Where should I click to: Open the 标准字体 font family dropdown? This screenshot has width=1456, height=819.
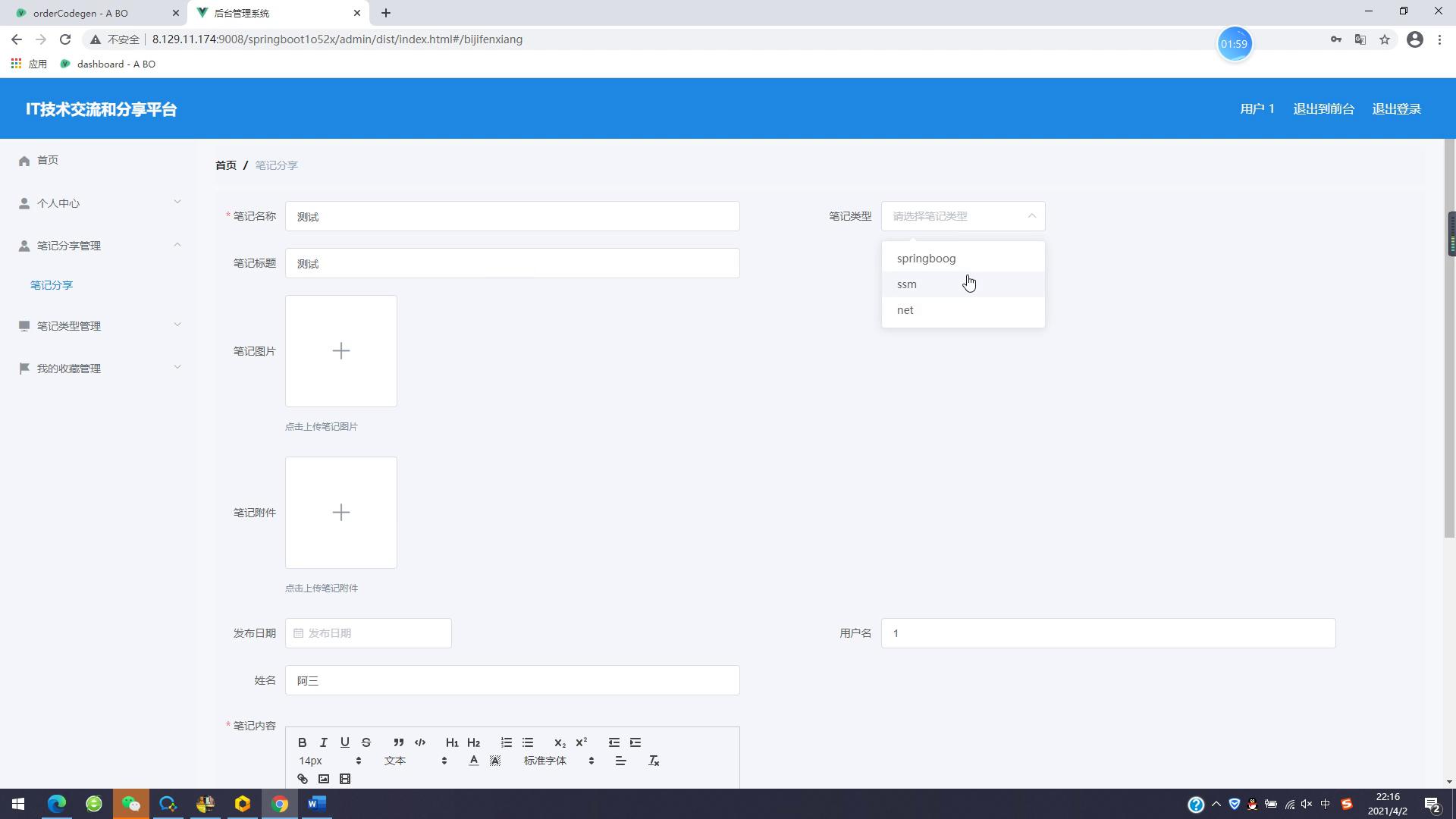pyautogui.click(x=559, y=761)
